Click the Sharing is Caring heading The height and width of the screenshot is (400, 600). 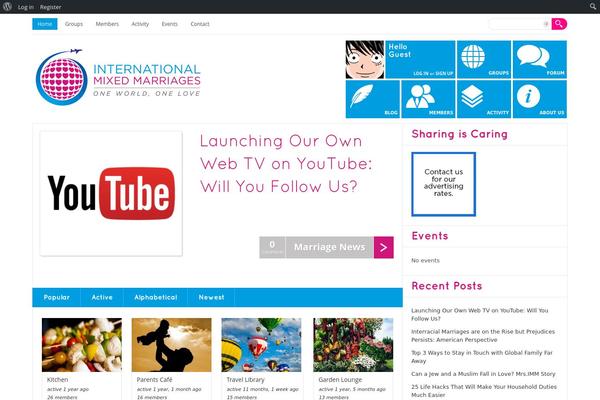(460, 134)
